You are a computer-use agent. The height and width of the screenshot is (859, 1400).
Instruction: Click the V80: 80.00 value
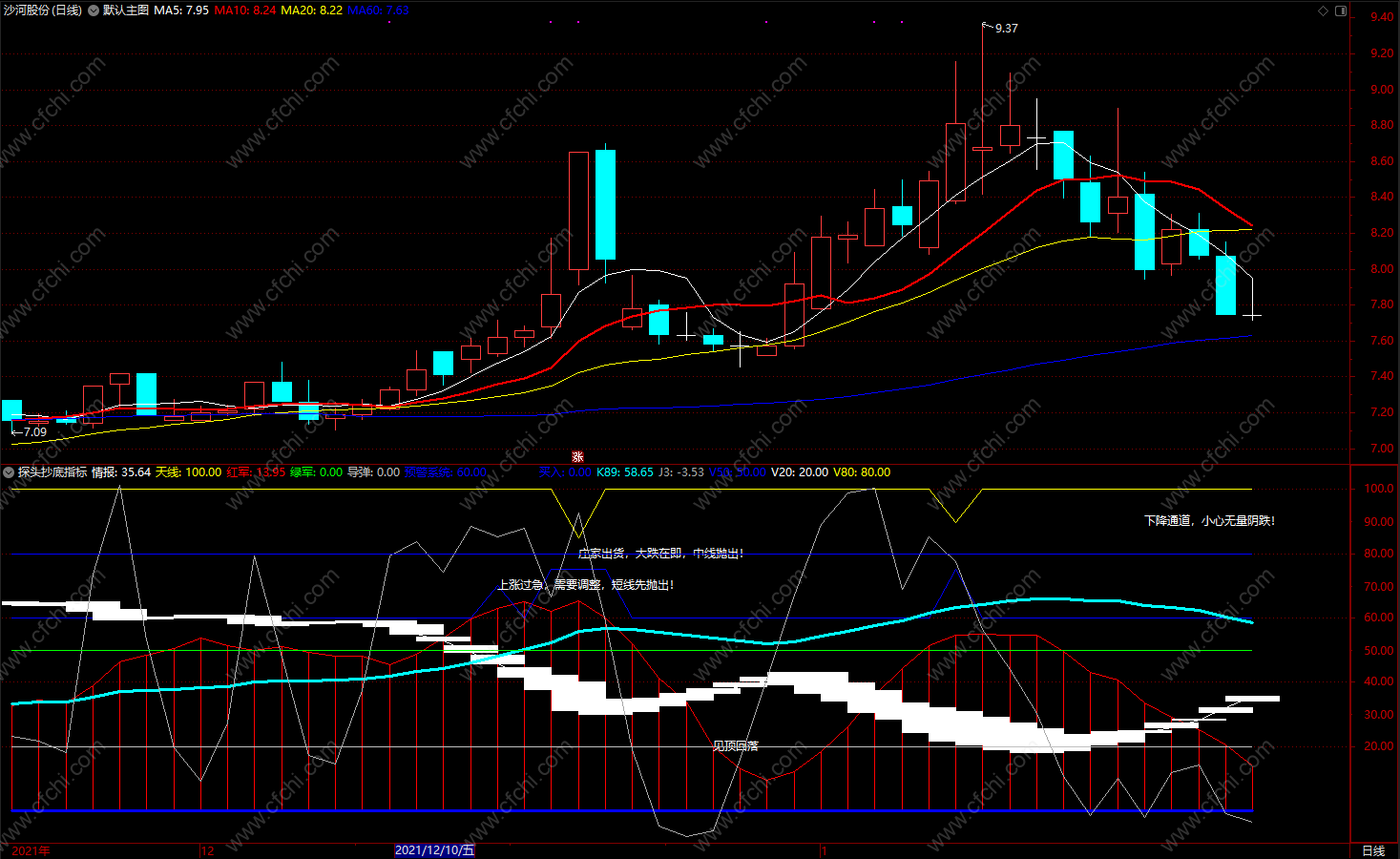tap(862, 472)
